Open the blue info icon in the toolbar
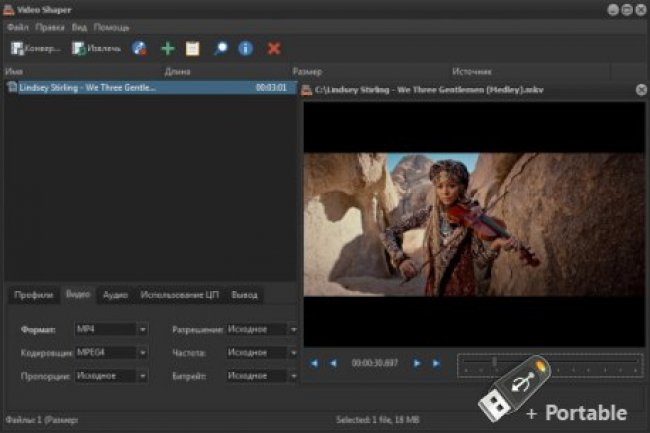Screen dimensions: 650x433 pyautogui.click(x=245, y=48)
